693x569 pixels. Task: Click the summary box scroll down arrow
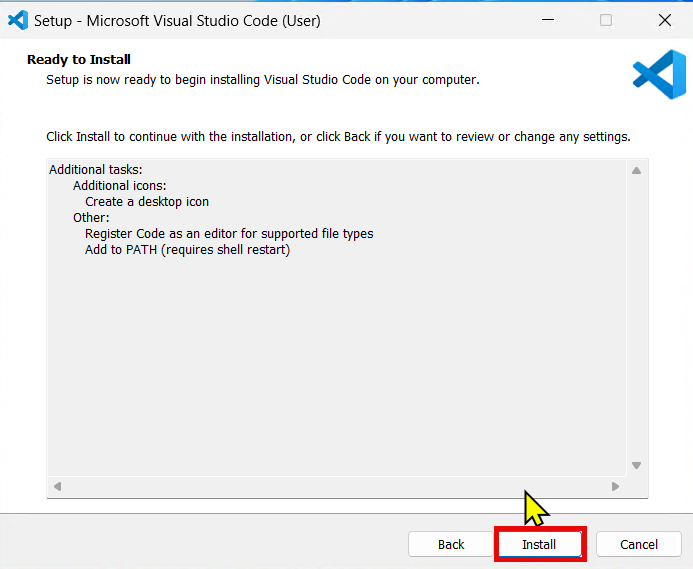636,465
